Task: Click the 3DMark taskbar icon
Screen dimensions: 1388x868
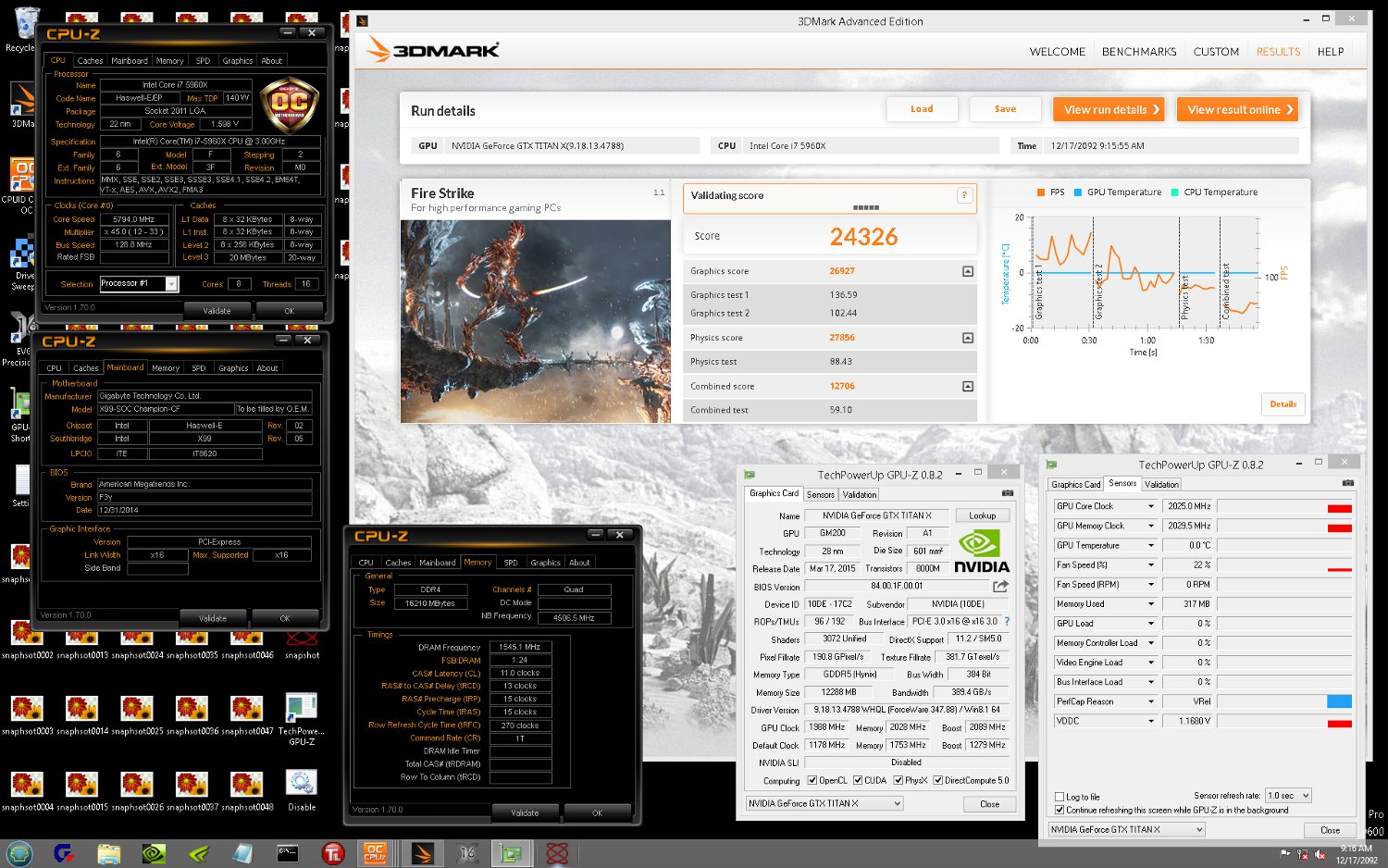Action: coord(421,853)
